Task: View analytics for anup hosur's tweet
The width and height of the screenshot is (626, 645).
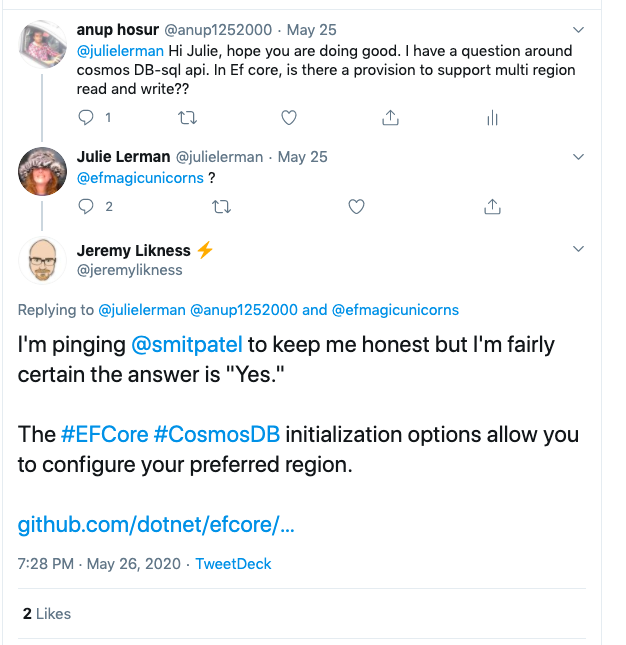Action: click(491, 118)
